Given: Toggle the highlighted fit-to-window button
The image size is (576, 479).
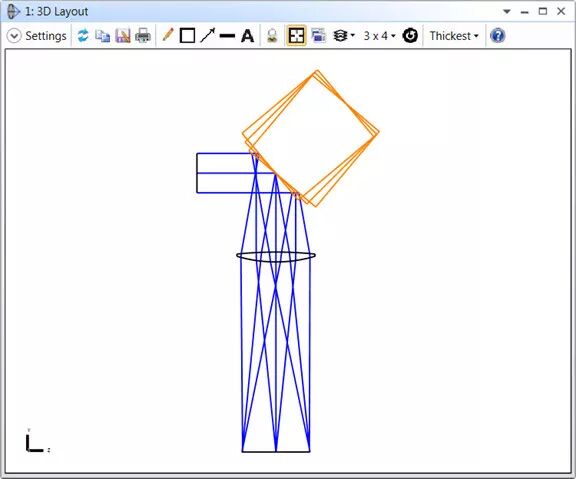Looking at the screenshot, I should pos(296,36).
